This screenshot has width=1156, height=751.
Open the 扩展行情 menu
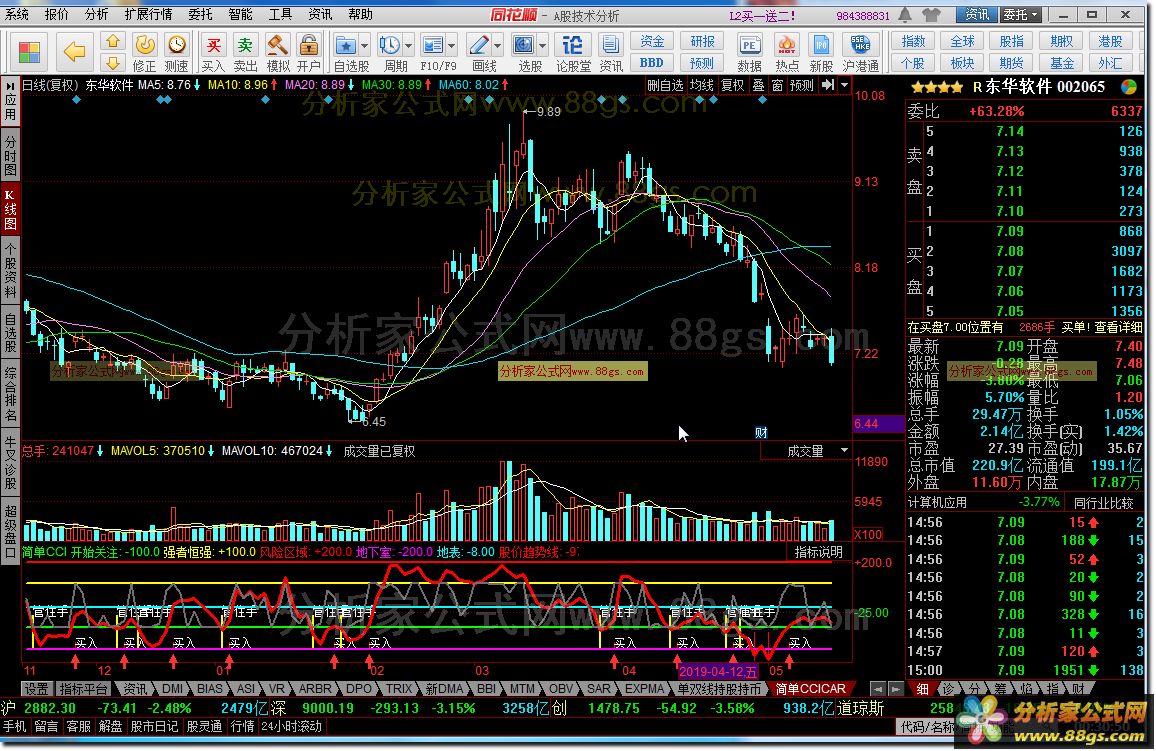pos(148,15)
